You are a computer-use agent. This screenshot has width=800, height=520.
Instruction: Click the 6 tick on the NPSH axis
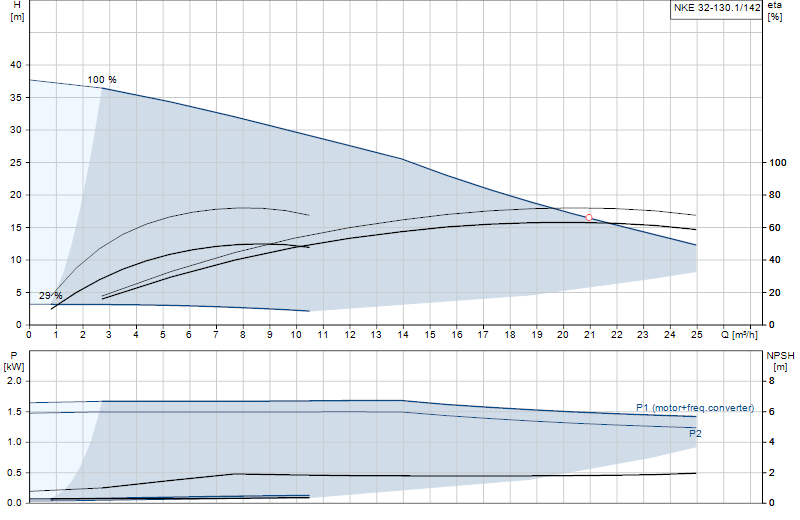click(771, 412)
